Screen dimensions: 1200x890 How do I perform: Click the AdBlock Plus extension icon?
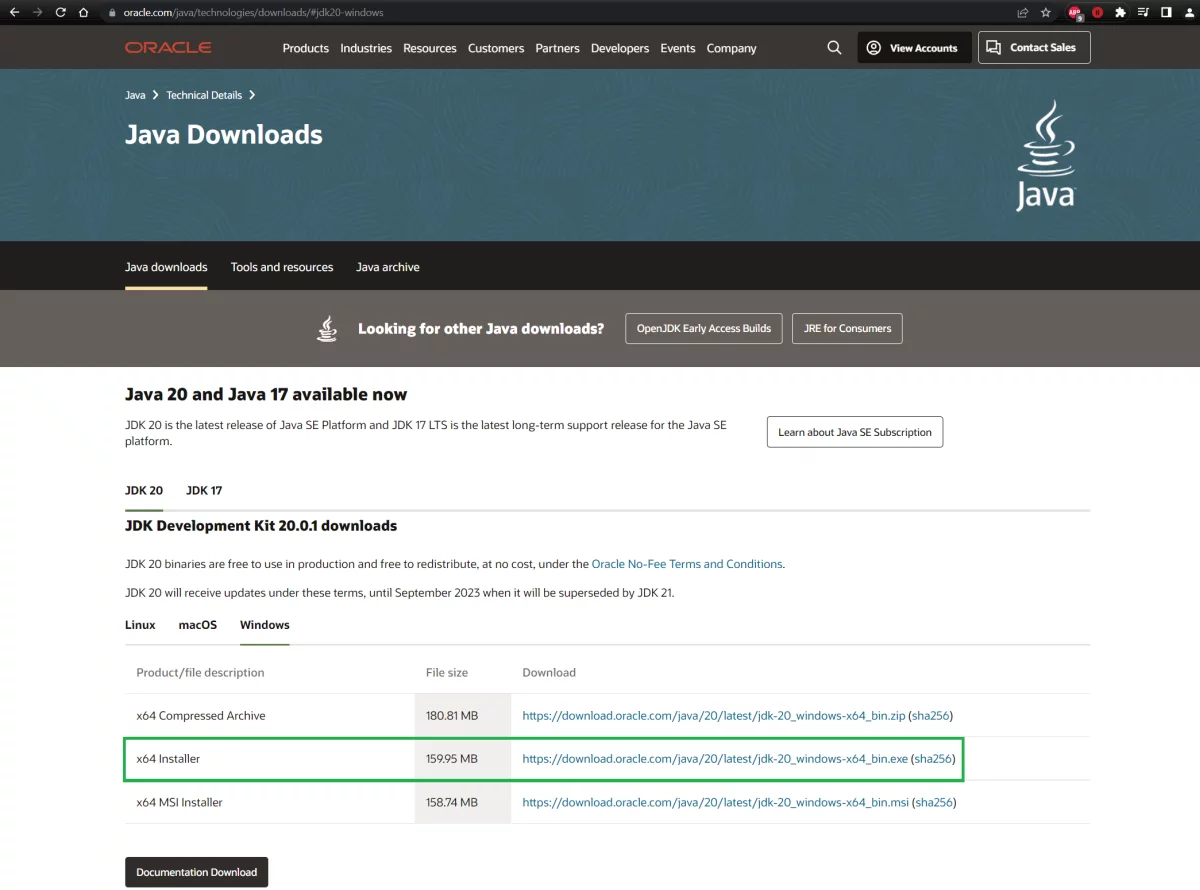[x=1075, y=13]
